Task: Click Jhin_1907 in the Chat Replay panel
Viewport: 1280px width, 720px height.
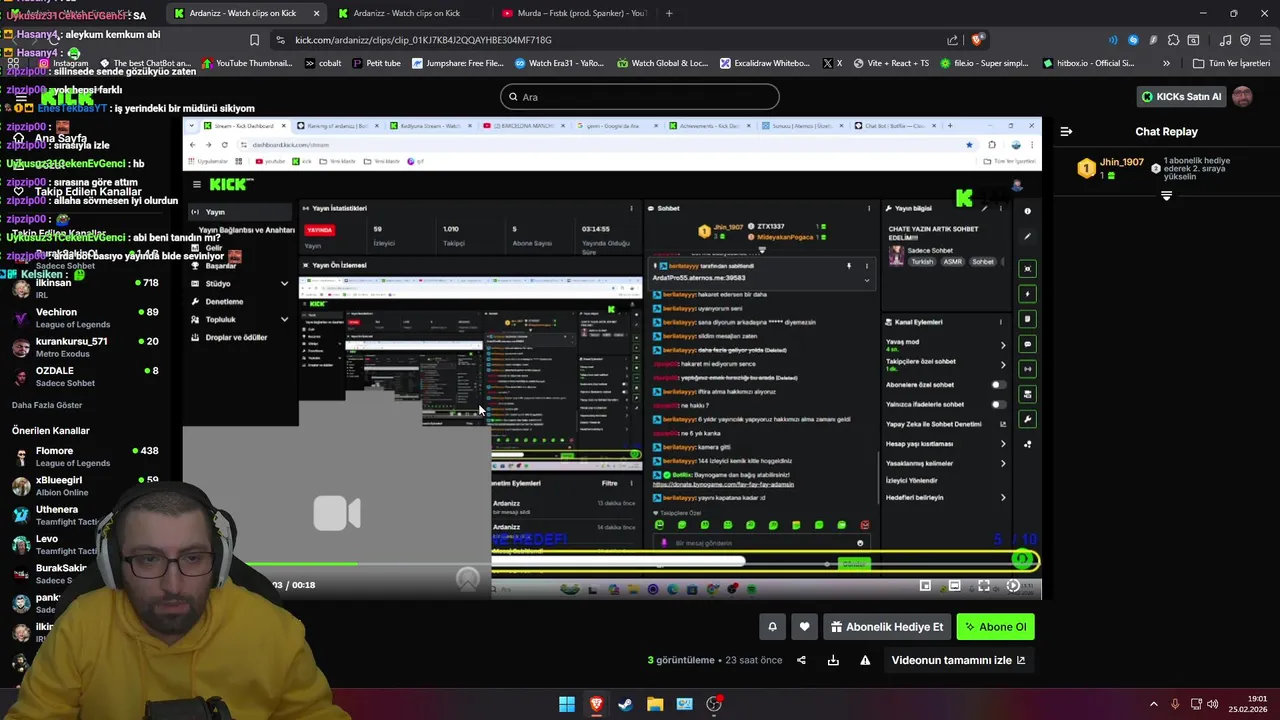Action: point(1121,162)
